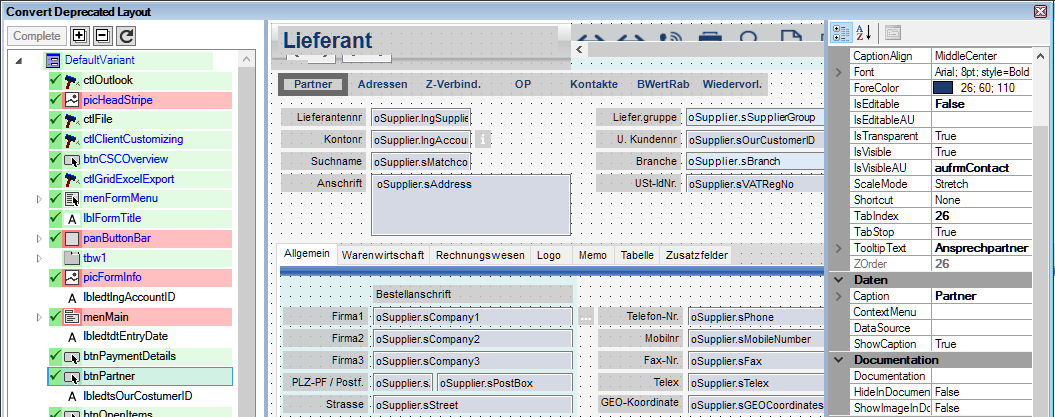This screenshot has width=1055, height=417.
Task: Collapse the Documentation property category
Action: pos(838,360)
